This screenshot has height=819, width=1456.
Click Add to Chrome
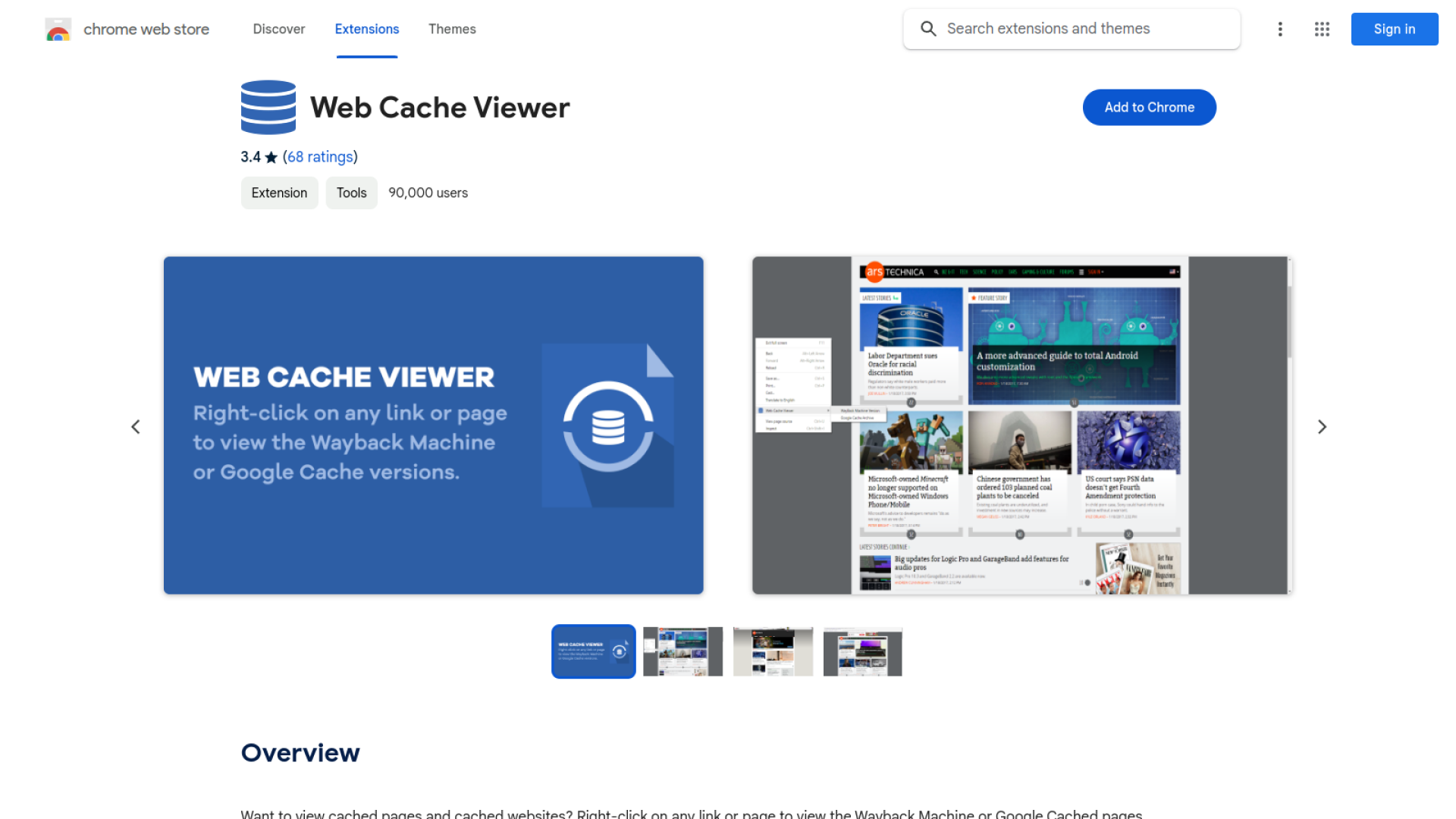coord(1149,107)
